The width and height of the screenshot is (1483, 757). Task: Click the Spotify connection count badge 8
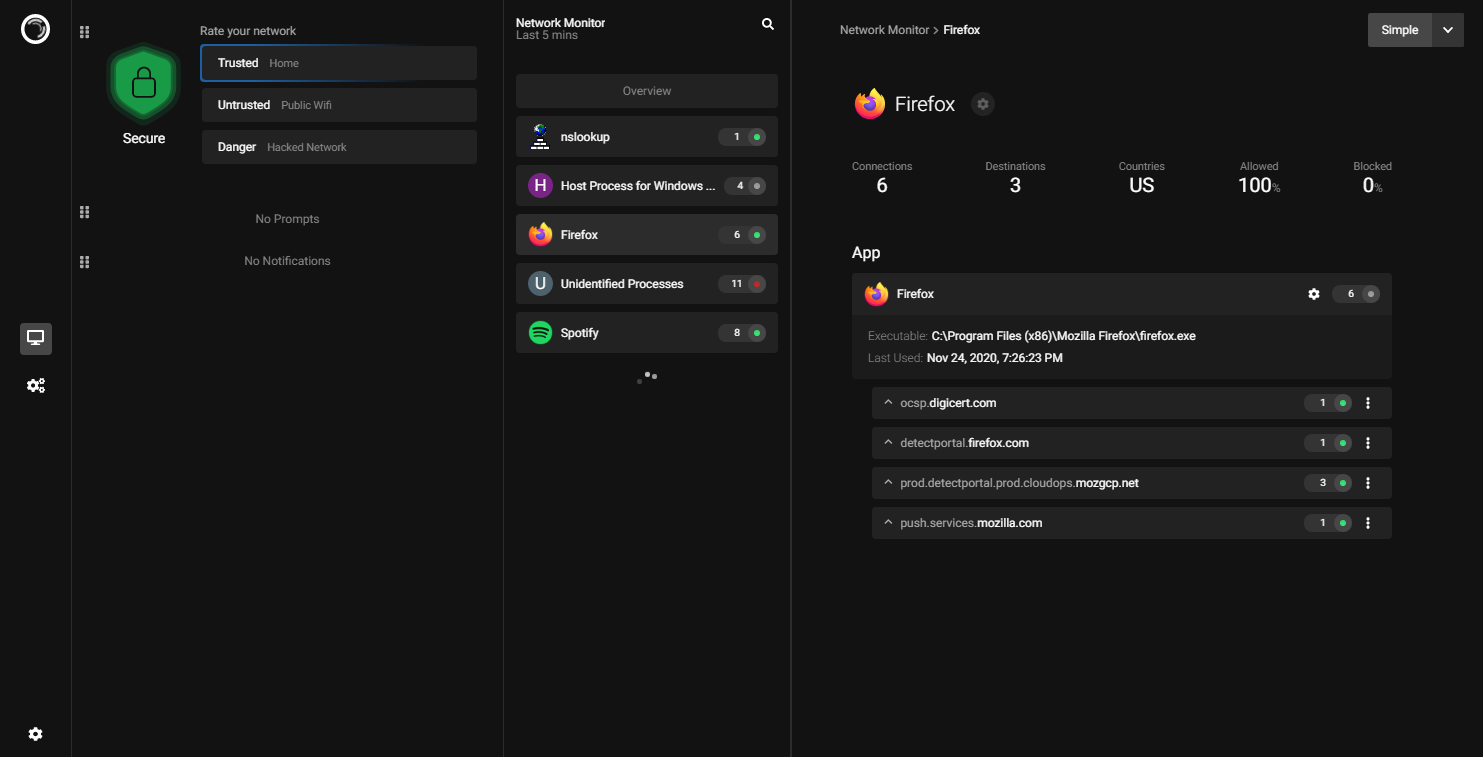tap(742, 333)
